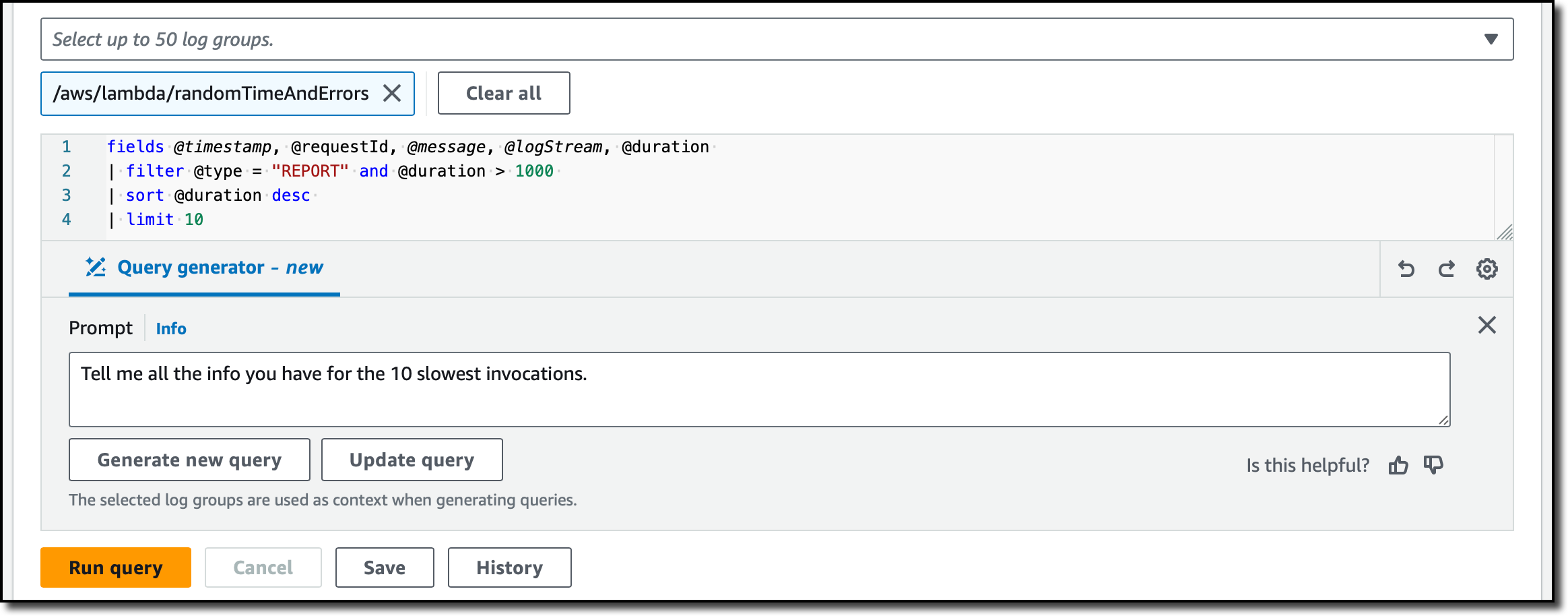Open query History
Image resolution: width=1568 pixels, height=616 pixels.
[509, 567]
